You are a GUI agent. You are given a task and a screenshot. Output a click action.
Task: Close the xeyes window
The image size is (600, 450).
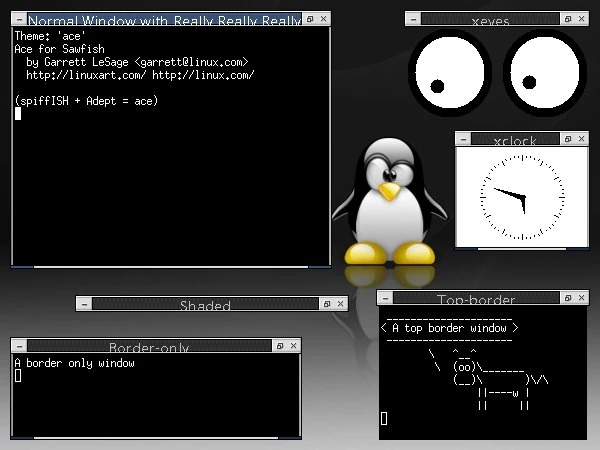(582, 19)
